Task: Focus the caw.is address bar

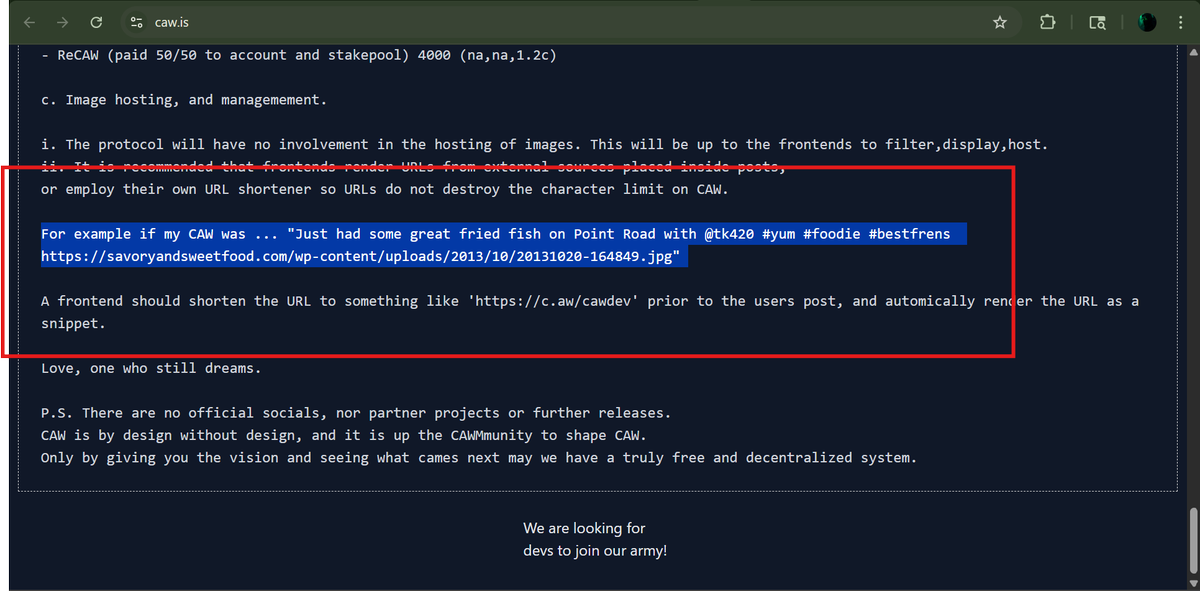Action: 570,22
